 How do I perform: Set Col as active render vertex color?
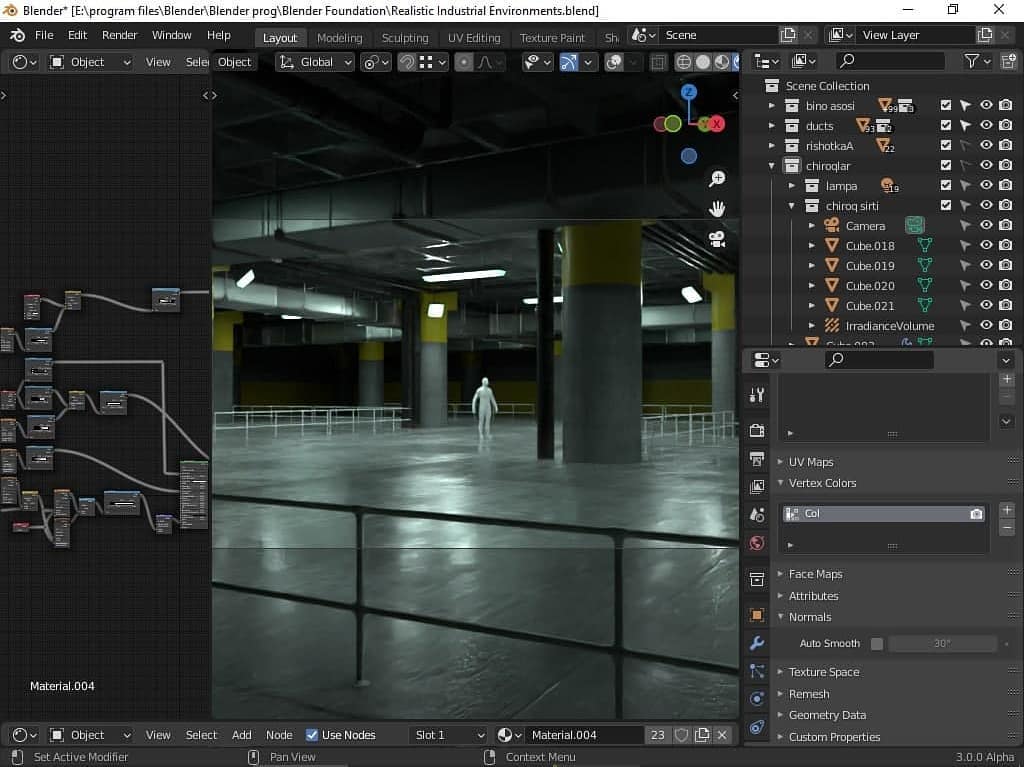point(976,514)
